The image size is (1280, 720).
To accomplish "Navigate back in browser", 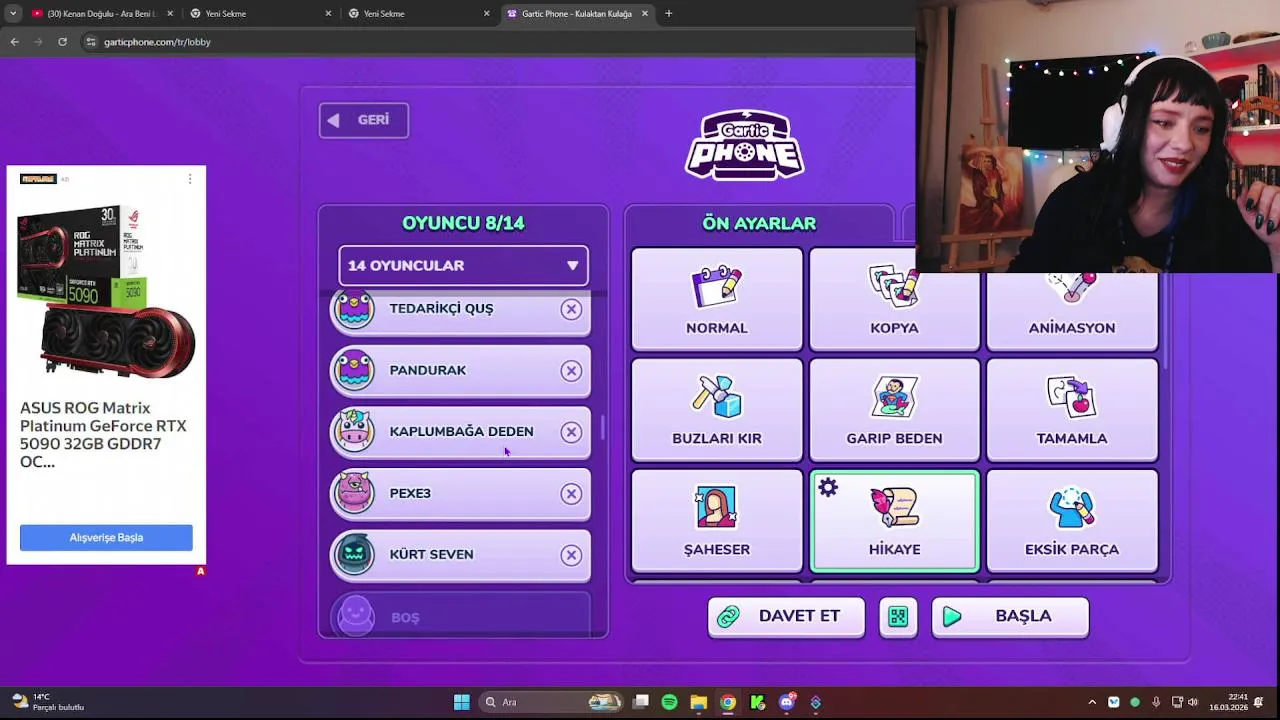I will (x=14, y=42).
